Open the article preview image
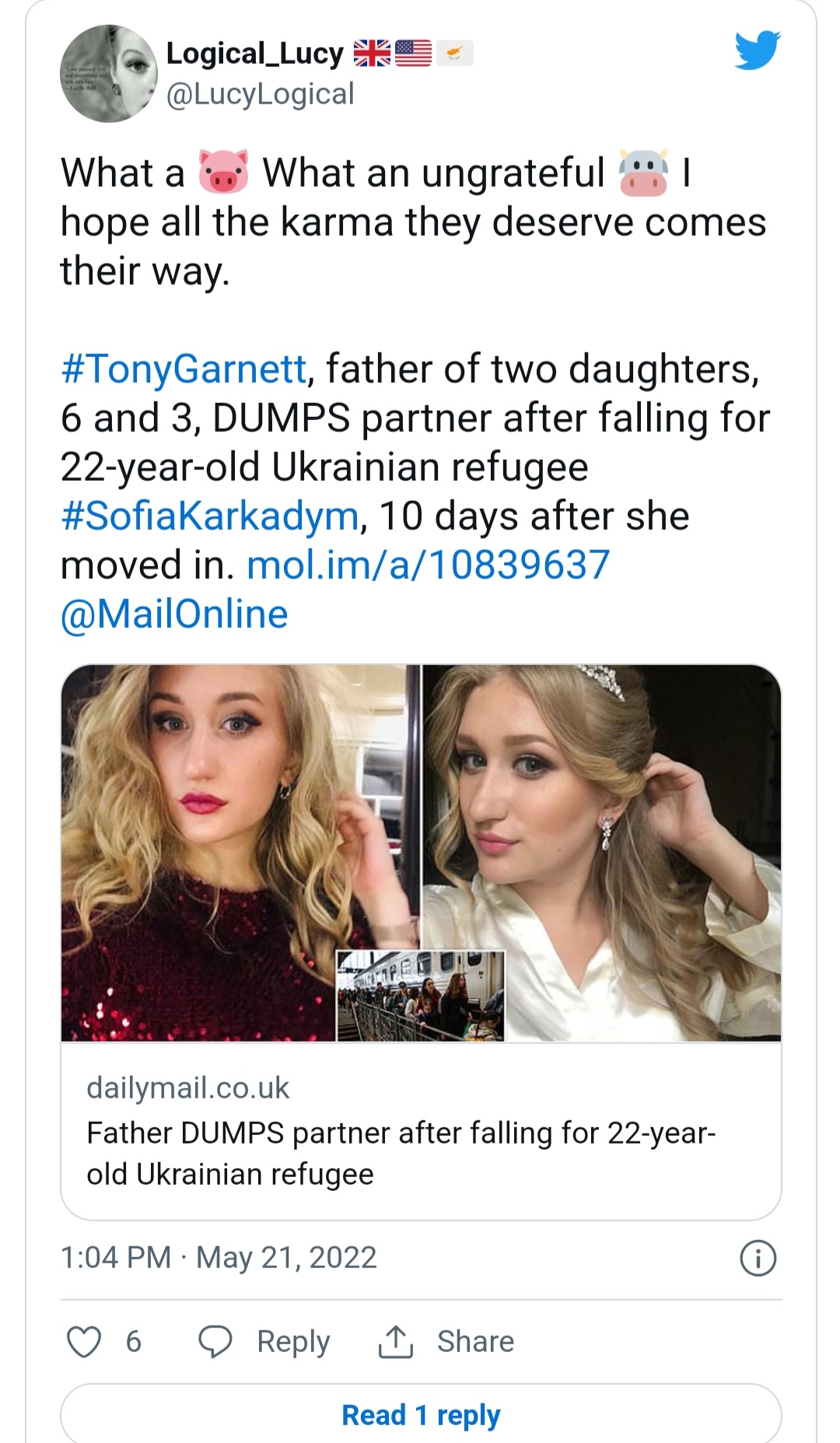The image size is (840, 1443). tap(421, 853)
